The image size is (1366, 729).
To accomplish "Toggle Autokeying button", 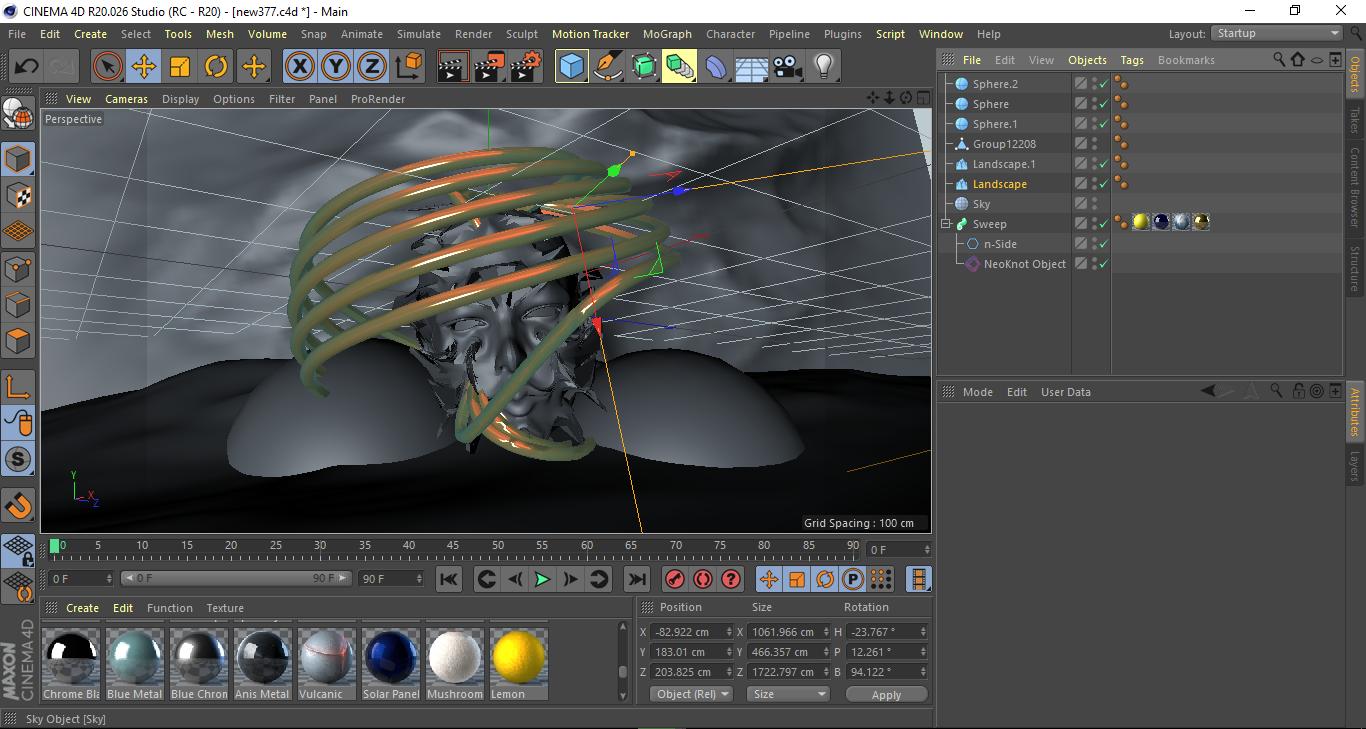I will pyautogui.click(x=702, y=579).
